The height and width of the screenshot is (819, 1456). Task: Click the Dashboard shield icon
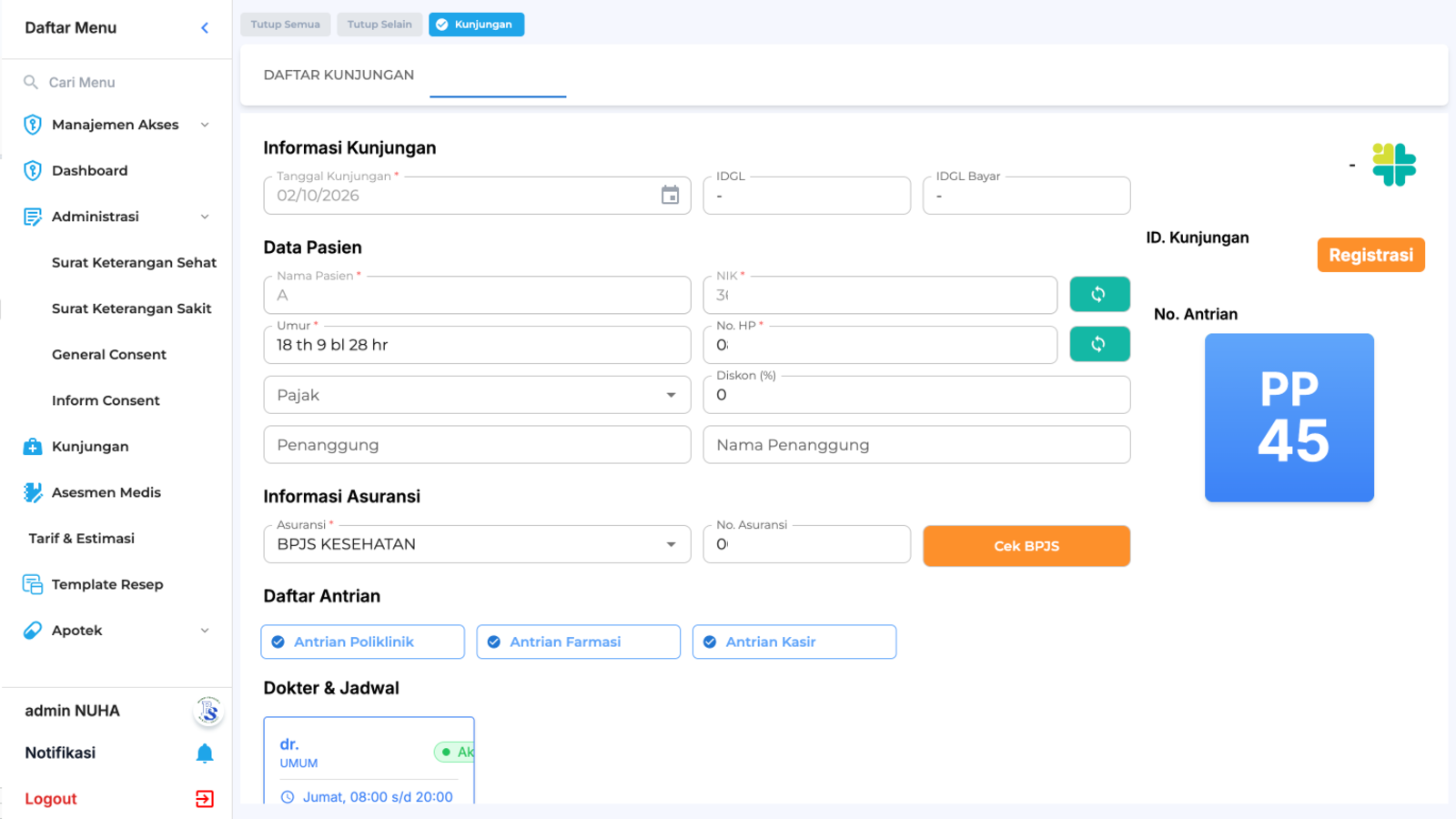(33, 170)
